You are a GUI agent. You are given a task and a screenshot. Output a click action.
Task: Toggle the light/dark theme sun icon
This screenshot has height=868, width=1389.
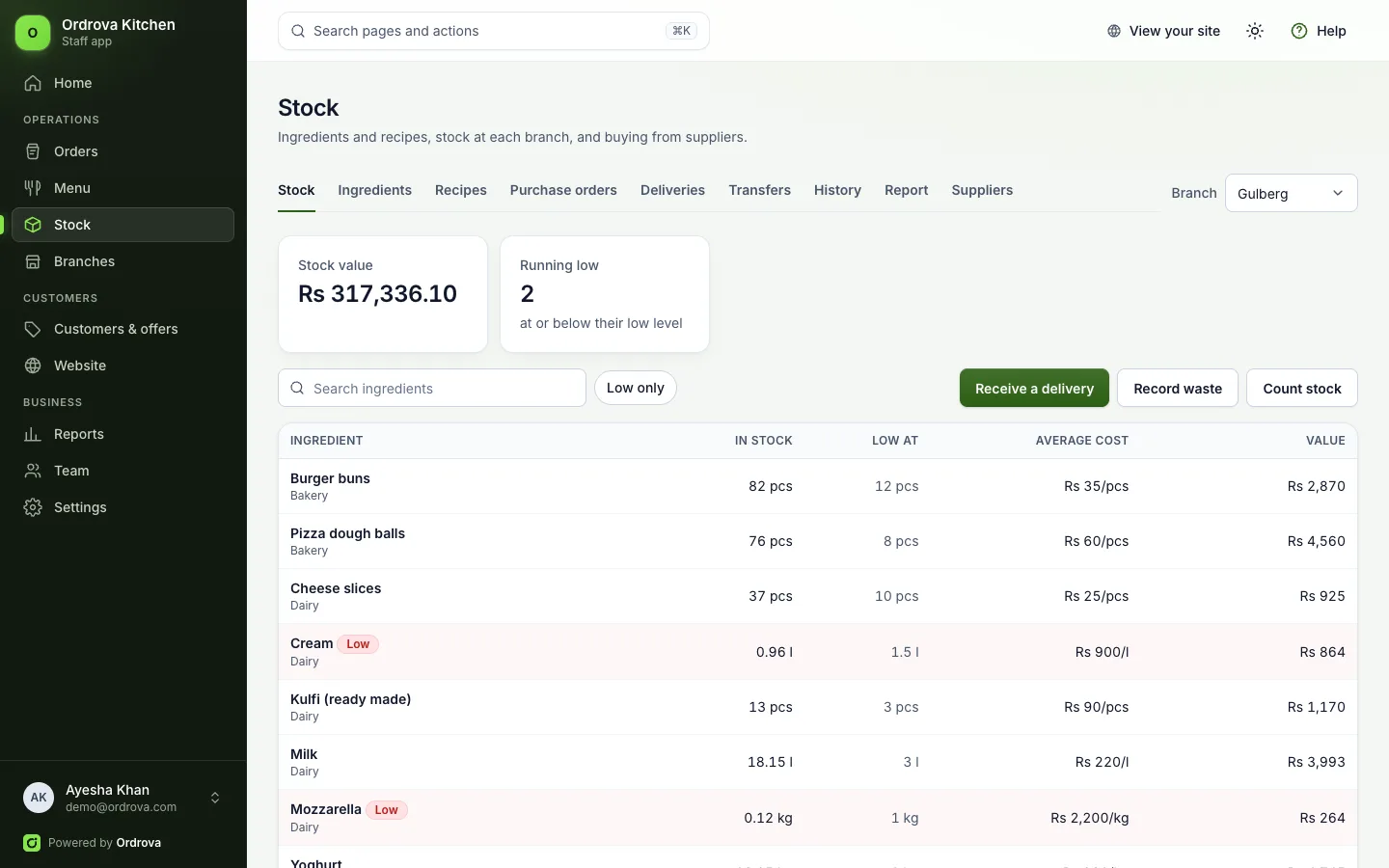(1255, 31)
